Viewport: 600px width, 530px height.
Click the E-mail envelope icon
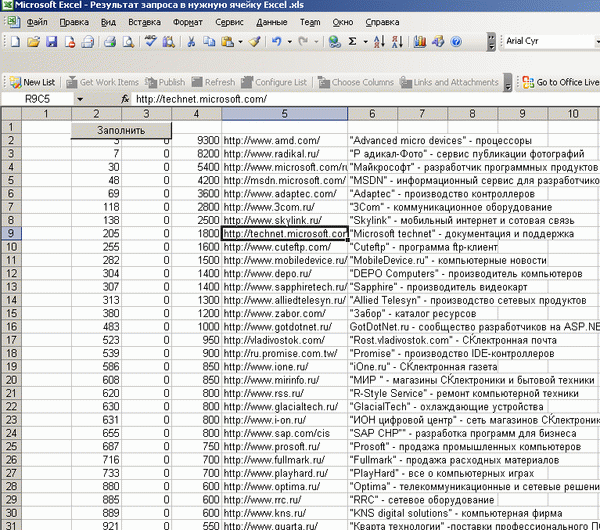pyautogui.click(x=88, y=41)
